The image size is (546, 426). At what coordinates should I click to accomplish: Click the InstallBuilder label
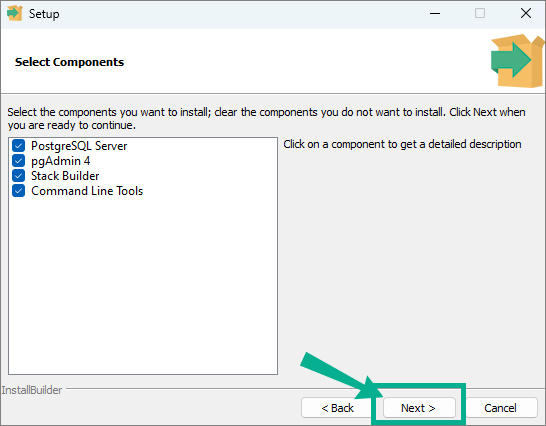[32, 390]
